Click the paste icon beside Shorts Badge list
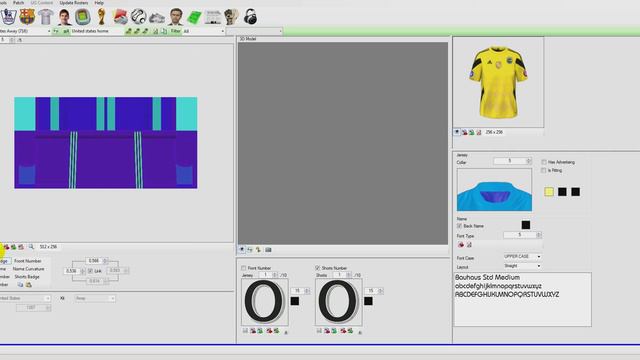The image size is (640, 360). (x=29, y=284)
